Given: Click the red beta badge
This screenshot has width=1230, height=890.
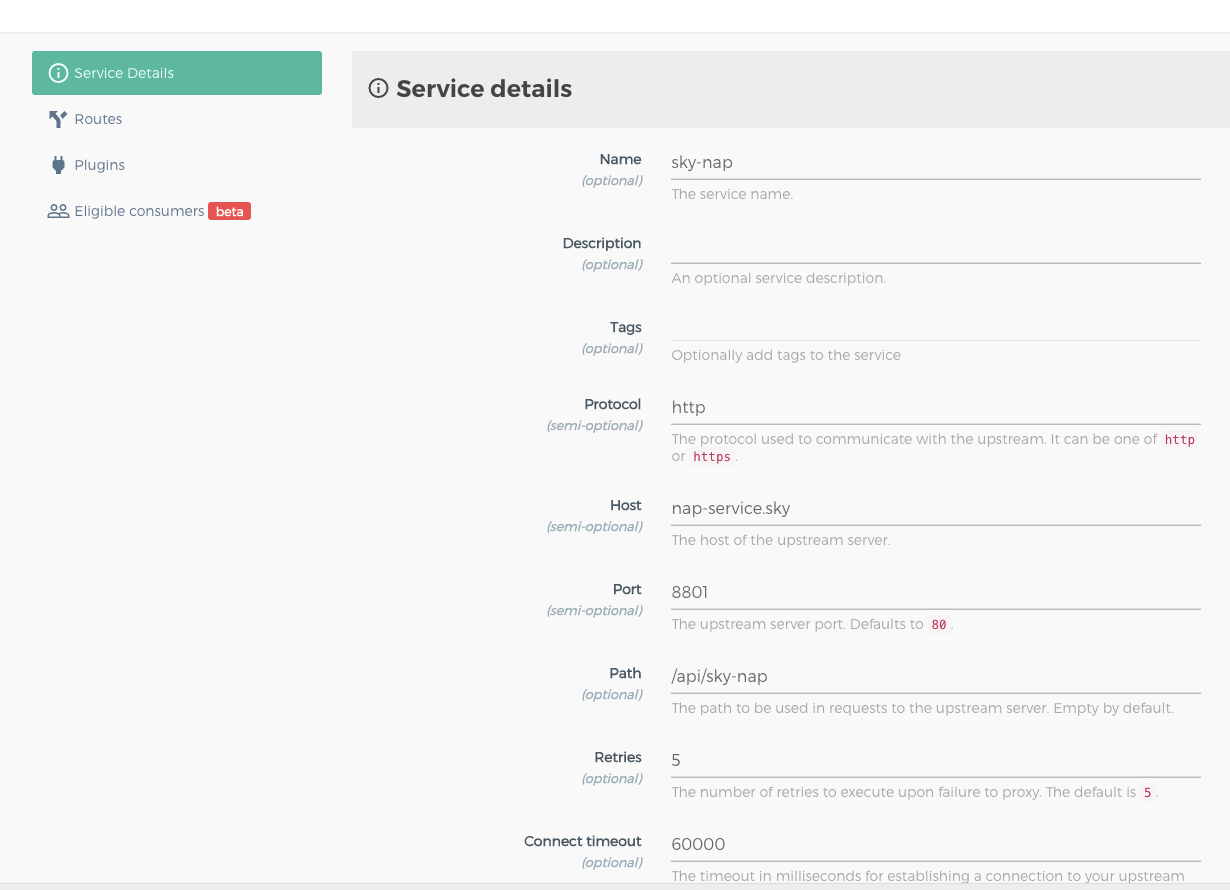Looking at the screenshot, I should click(229, 211).
